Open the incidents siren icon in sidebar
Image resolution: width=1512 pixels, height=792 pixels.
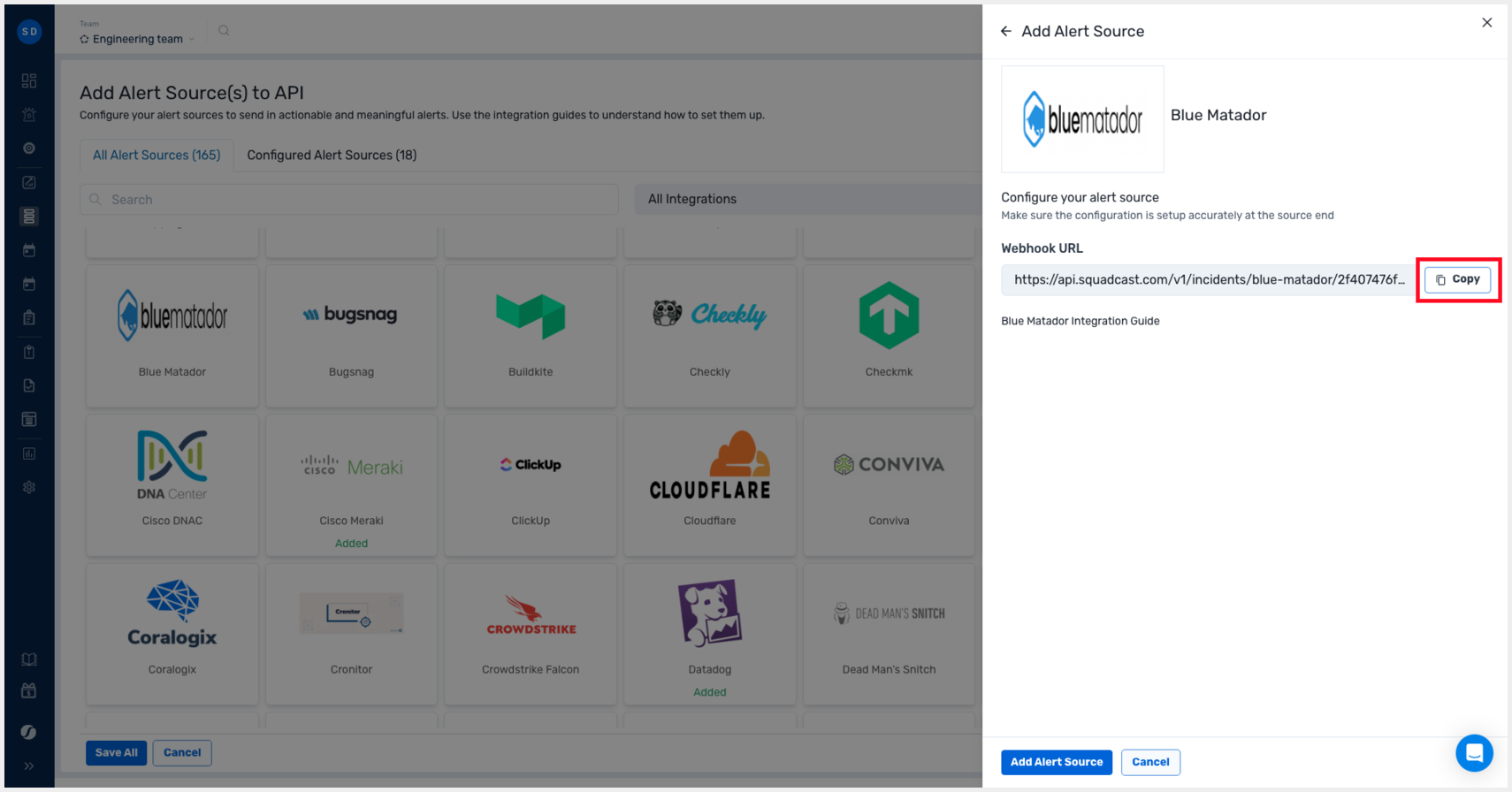[29, 115]
